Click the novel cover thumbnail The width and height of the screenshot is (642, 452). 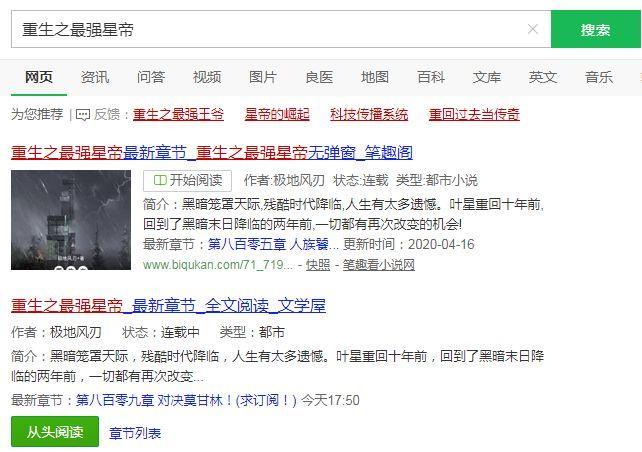(x=71, y=220)
